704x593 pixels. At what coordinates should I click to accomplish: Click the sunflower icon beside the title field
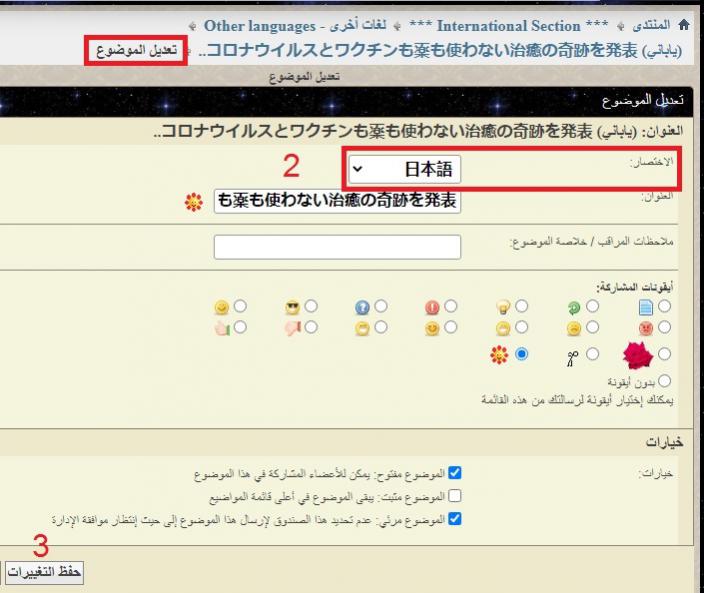coord(194,202)
